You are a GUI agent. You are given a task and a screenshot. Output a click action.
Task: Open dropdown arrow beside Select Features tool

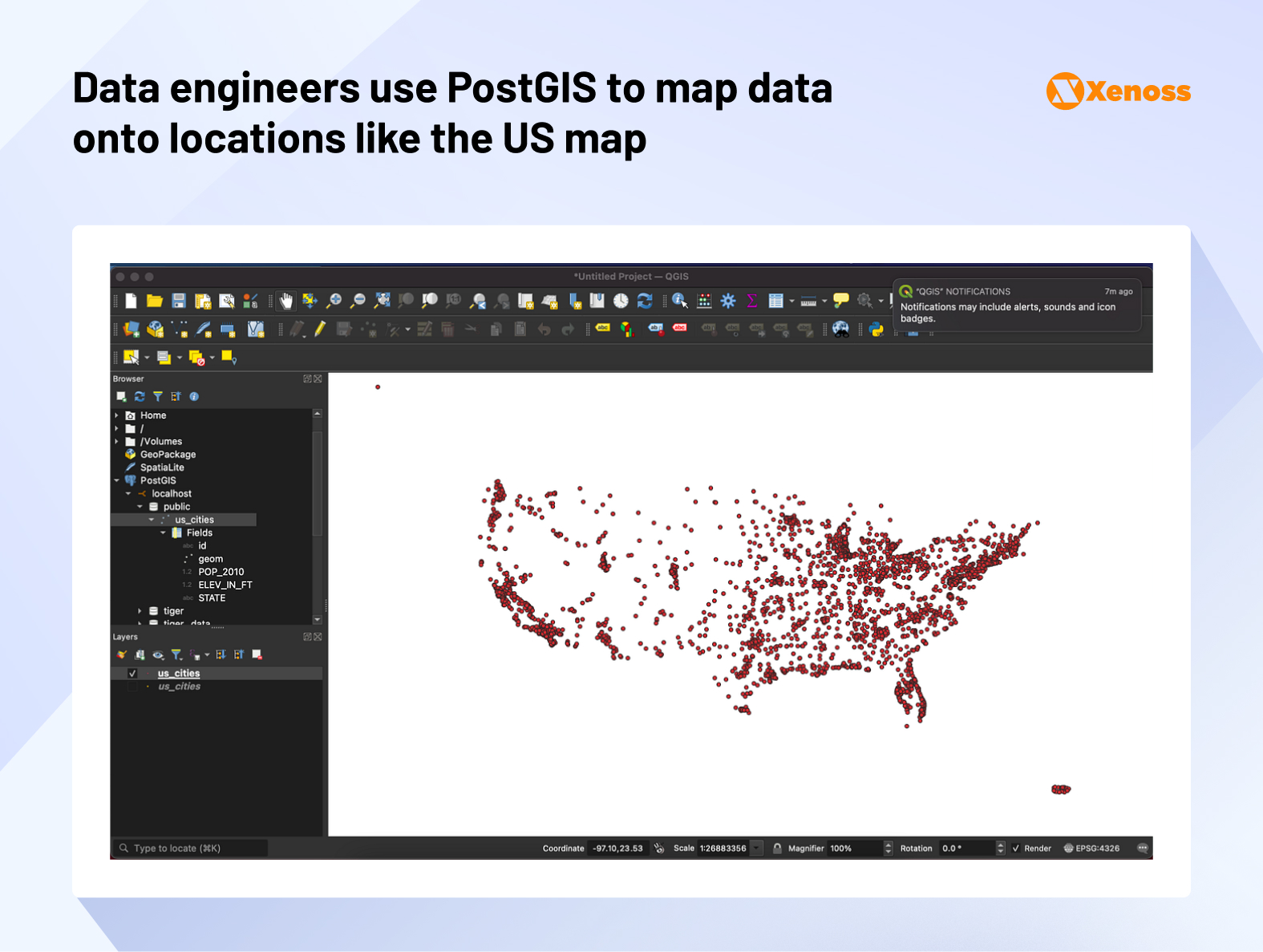147,358
